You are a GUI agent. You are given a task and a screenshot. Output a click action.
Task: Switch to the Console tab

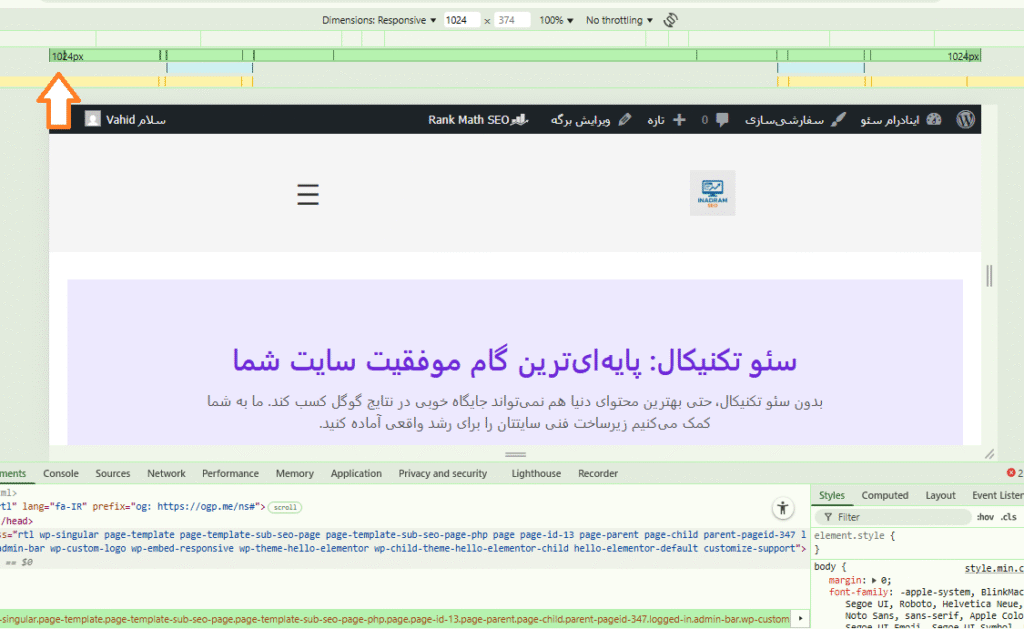click(x=61, y=474)
